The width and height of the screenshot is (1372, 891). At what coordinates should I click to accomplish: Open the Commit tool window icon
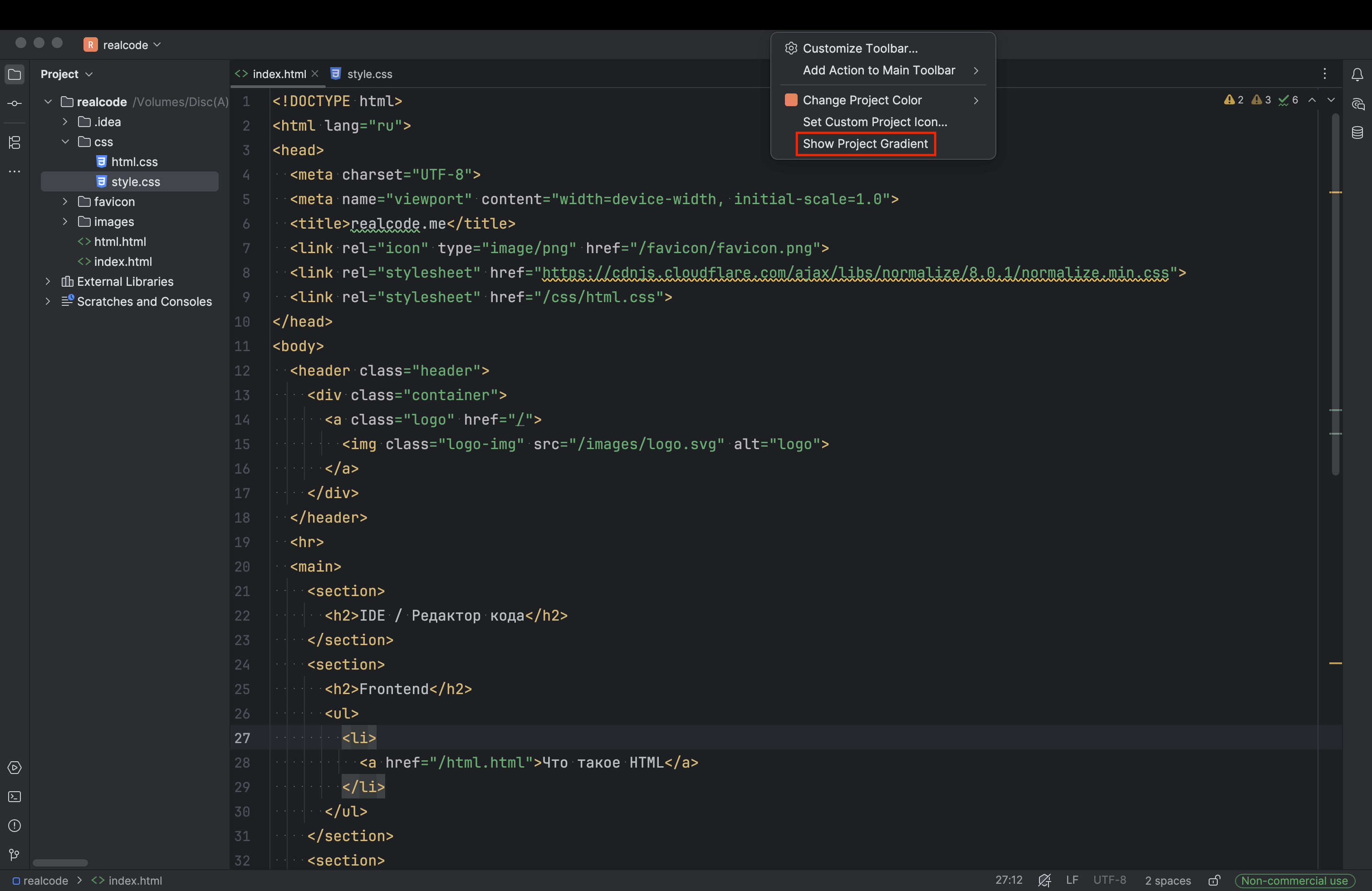click(x=15, y=103)
